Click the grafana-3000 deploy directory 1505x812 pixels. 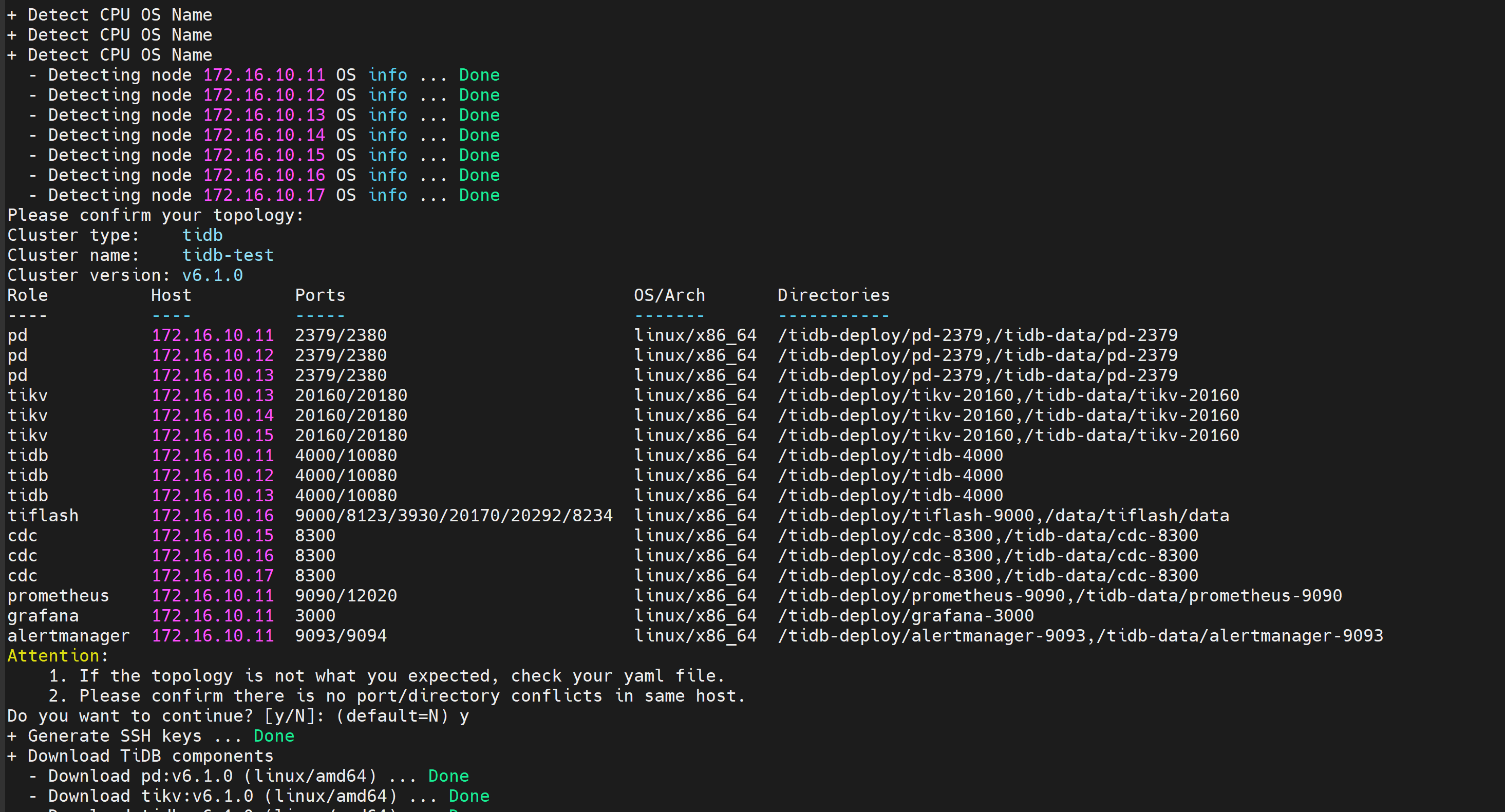pos(906,616)
